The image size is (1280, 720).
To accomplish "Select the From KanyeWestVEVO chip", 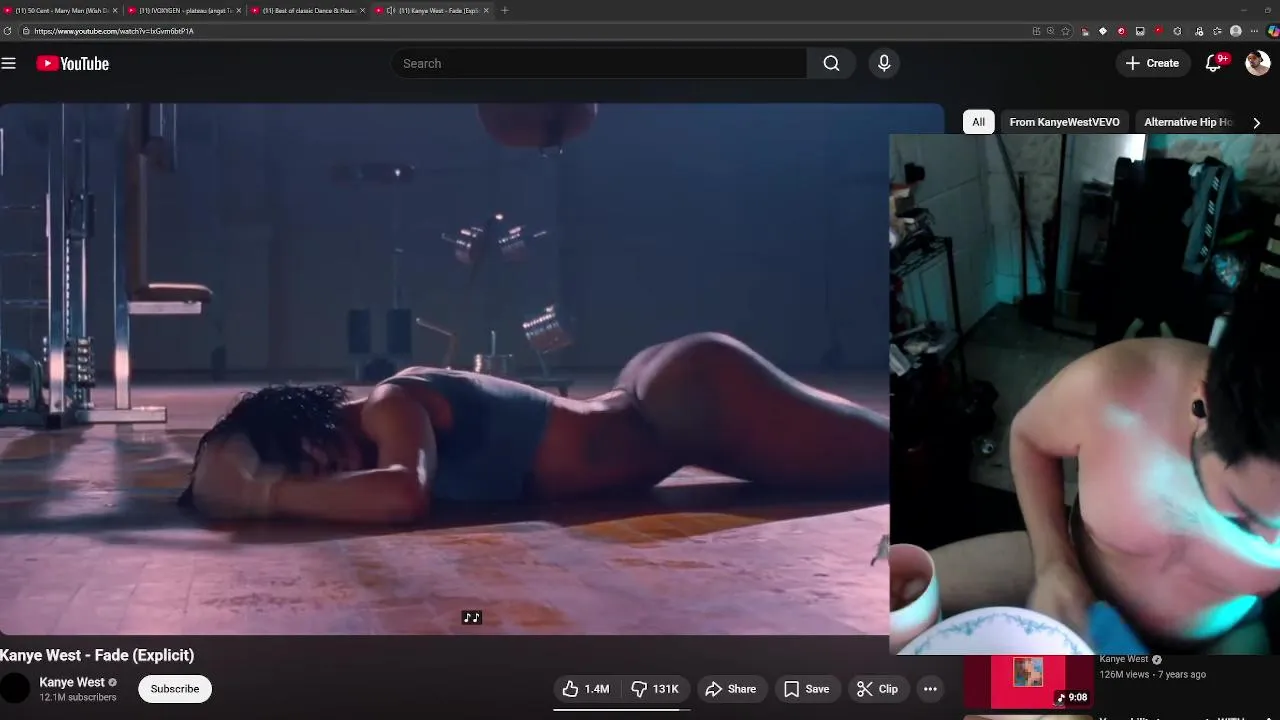I will coord(1064,122).
